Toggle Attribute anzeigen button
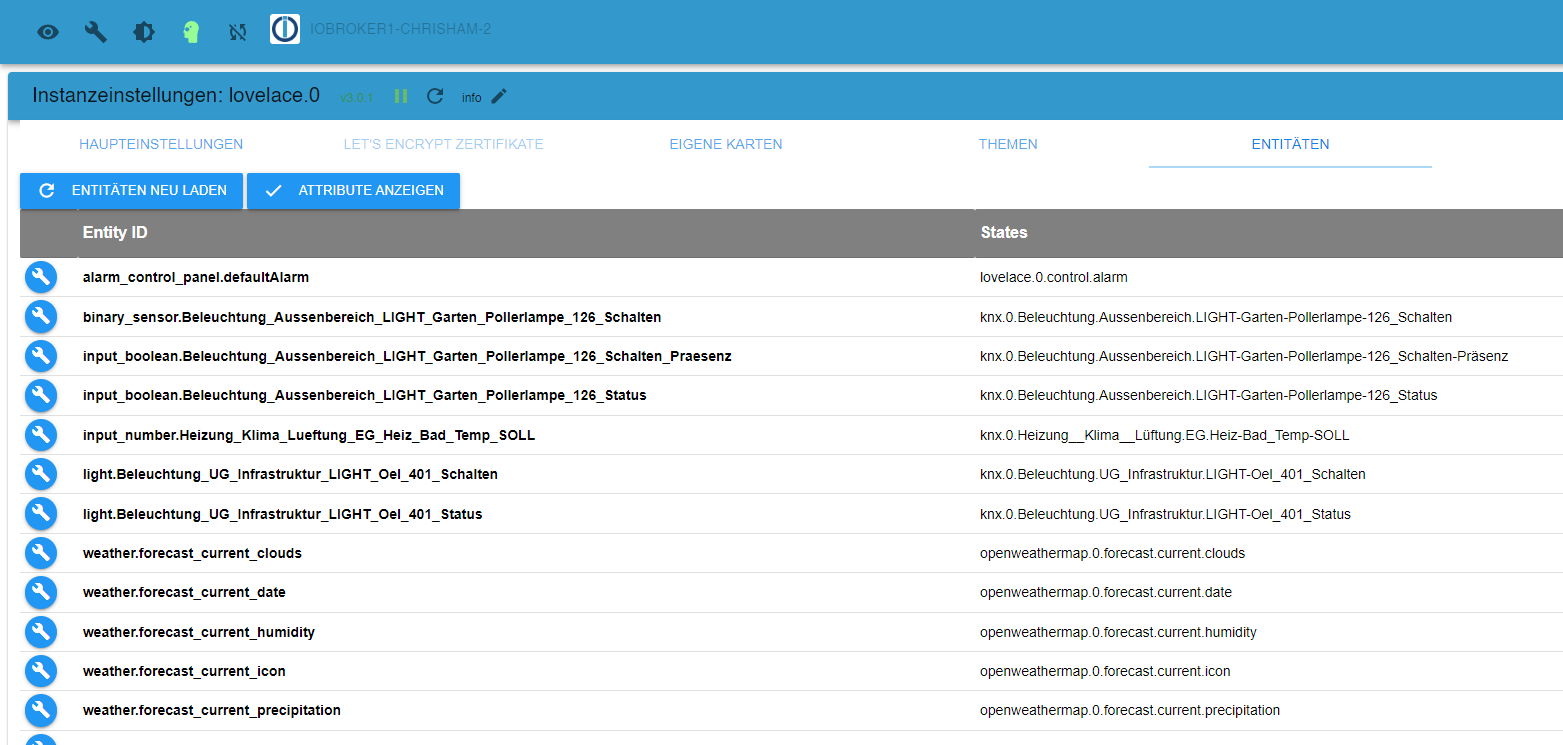The height and width of the screenshot is (745, 1563). click(353, 190)
